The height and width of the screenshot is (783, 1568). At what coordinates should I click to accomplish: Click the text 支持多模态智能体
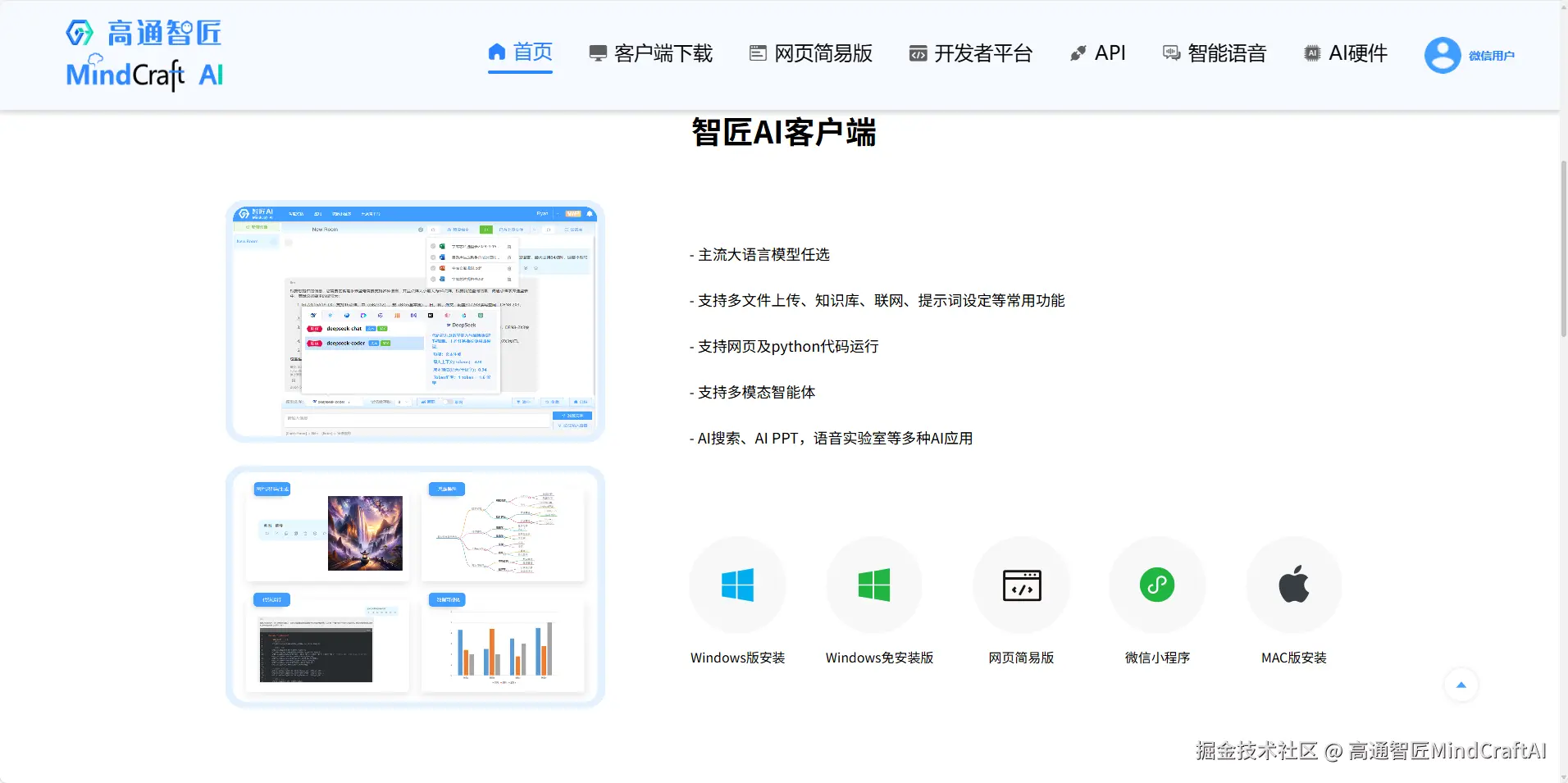756,393
